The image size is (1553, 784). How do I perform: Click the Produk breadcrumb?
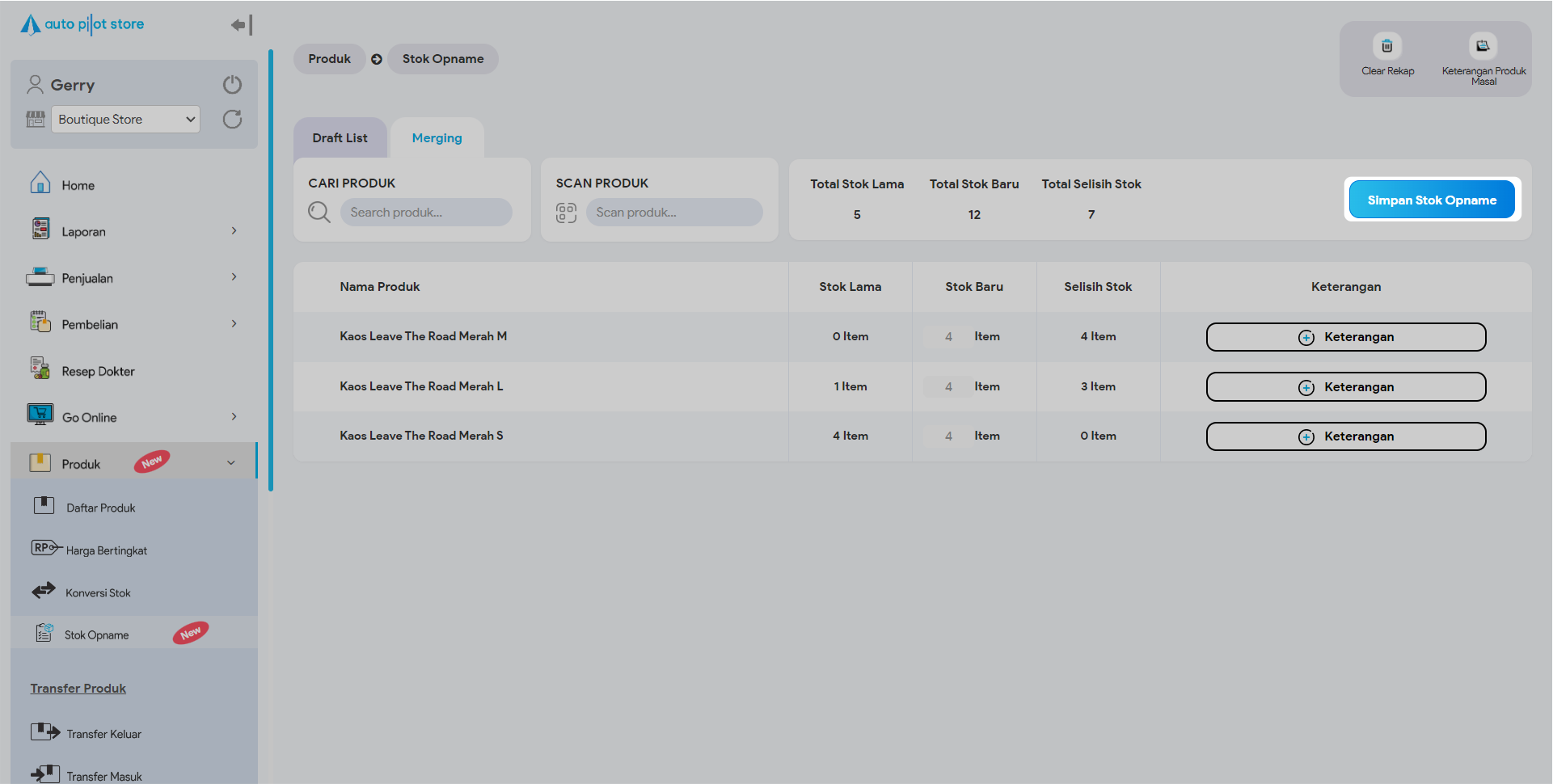point(329,59)
